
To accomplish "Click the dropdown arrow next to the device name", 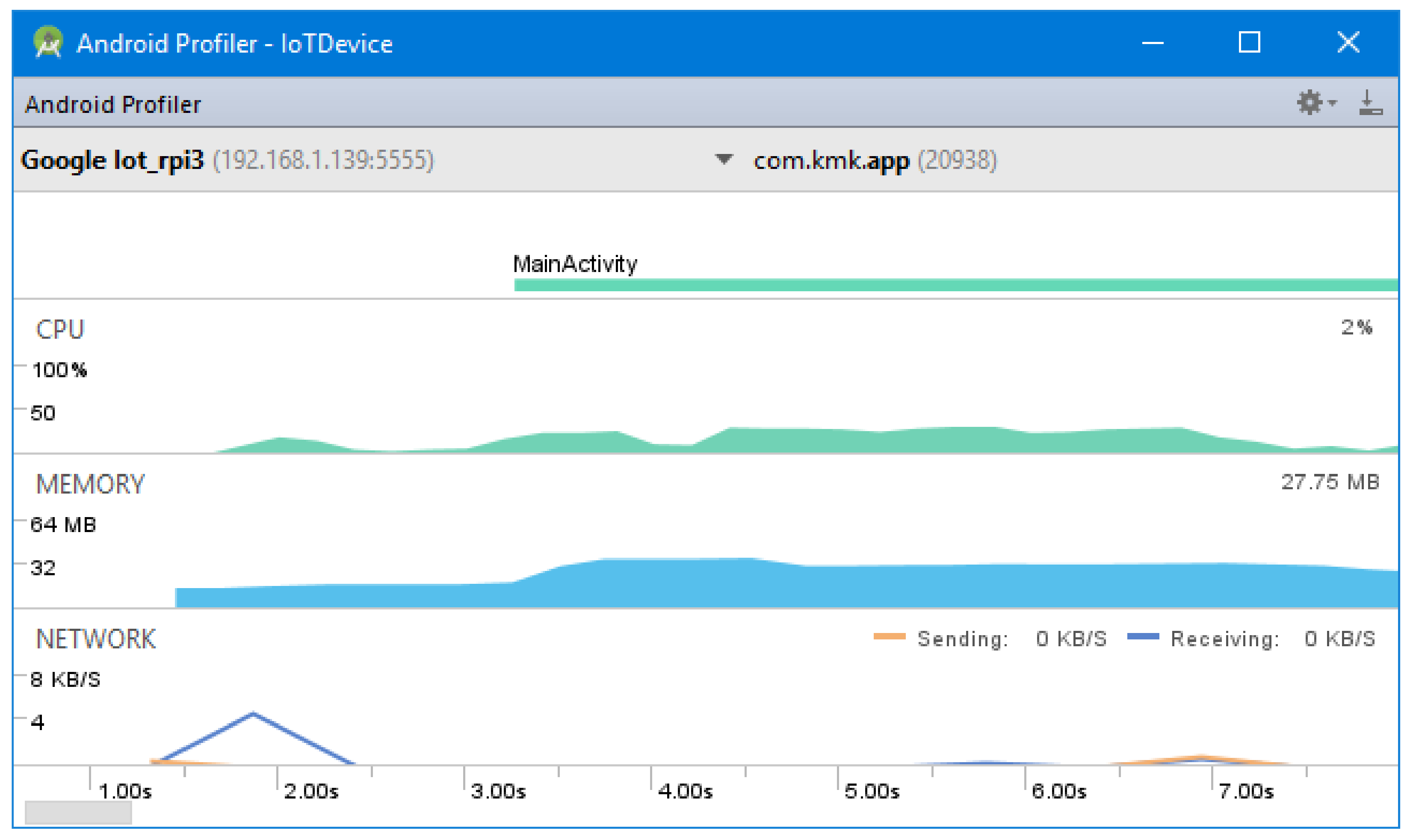I will (x=724, y=159).
